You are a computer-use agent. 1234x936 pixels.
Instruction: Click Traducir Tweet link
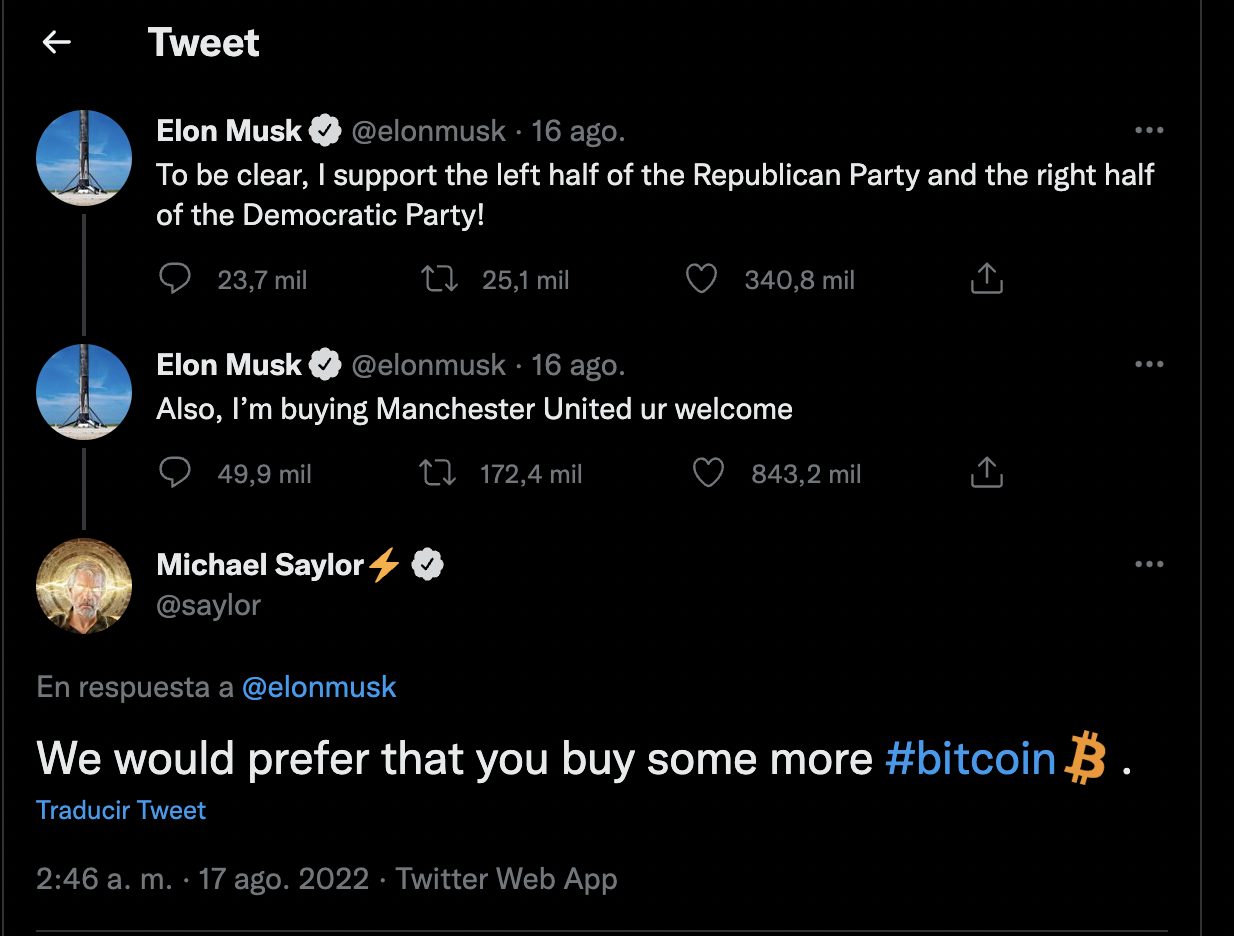pyautogui.click(x=121, y=810)
